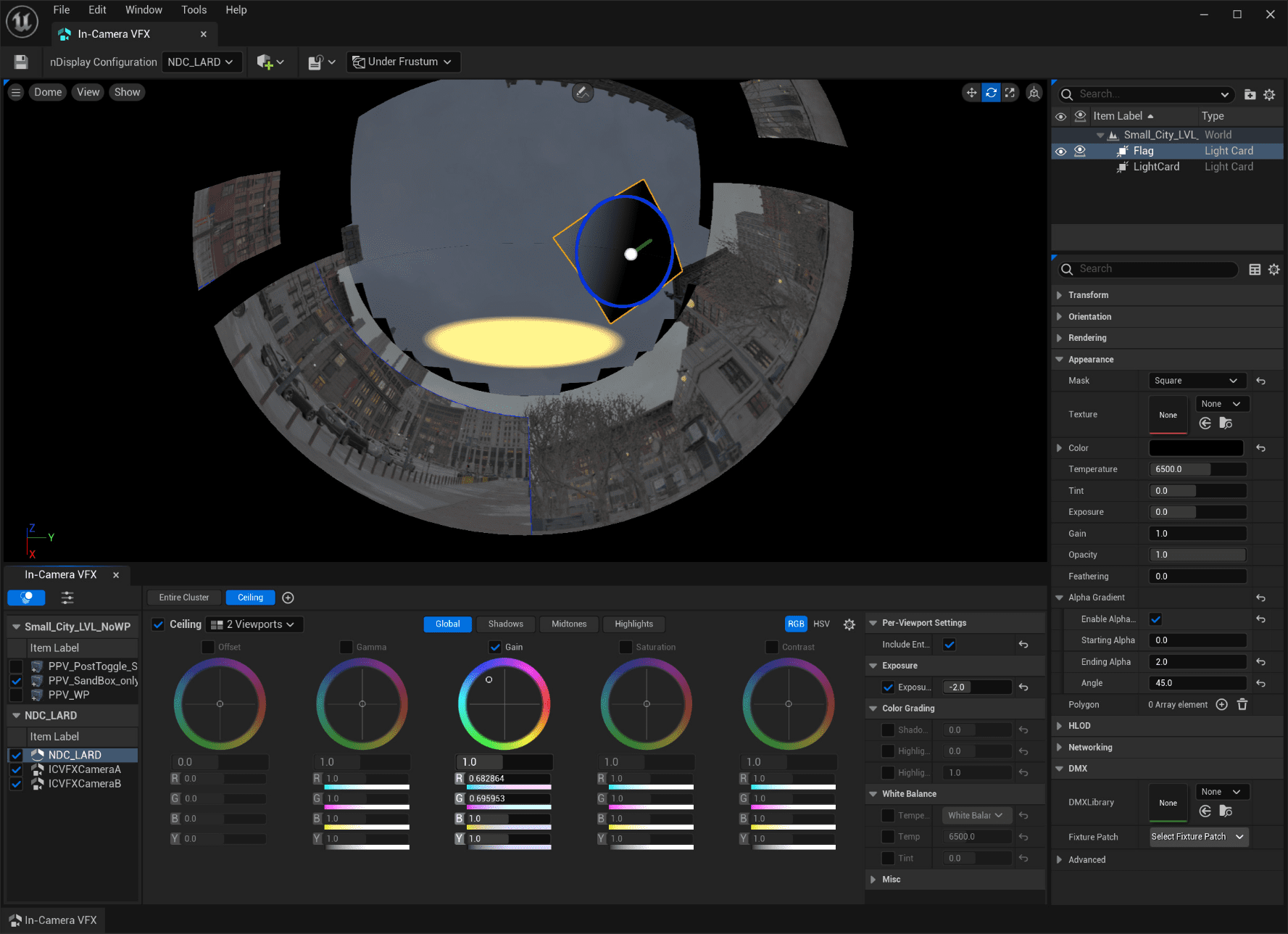Click the hamburger menu icon in the viewport

point(15,92)
